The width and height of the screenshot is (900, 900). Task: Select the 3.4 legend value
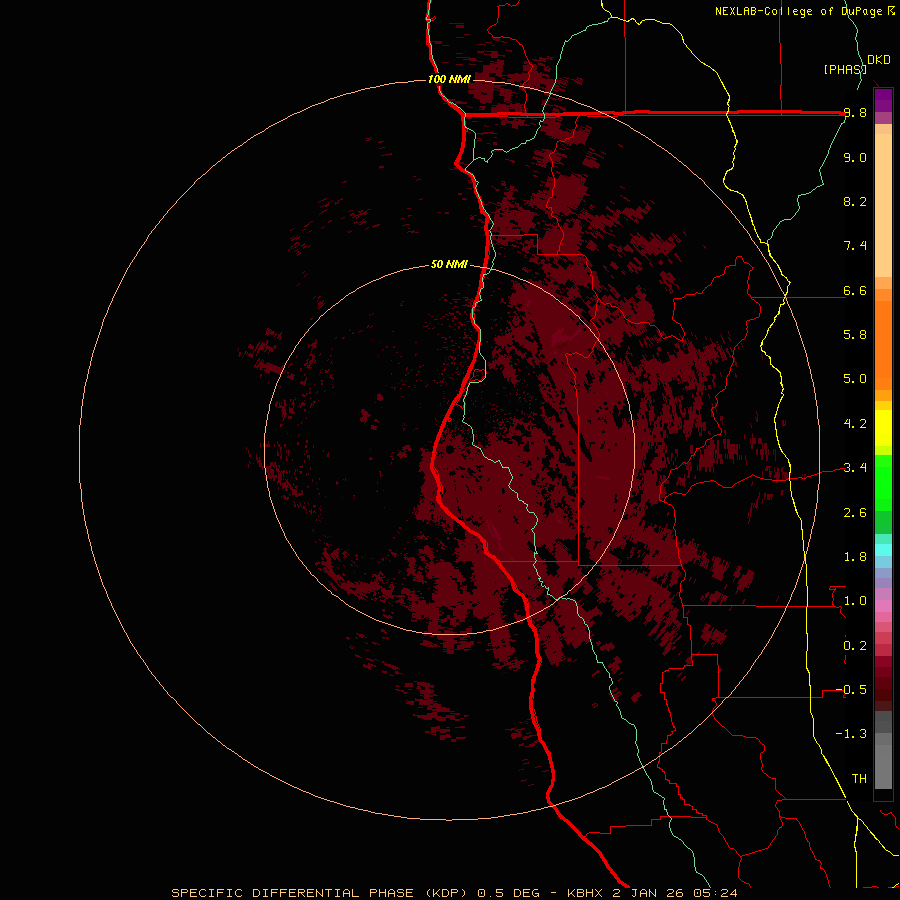pyautogui.click(x=855, y=468)
